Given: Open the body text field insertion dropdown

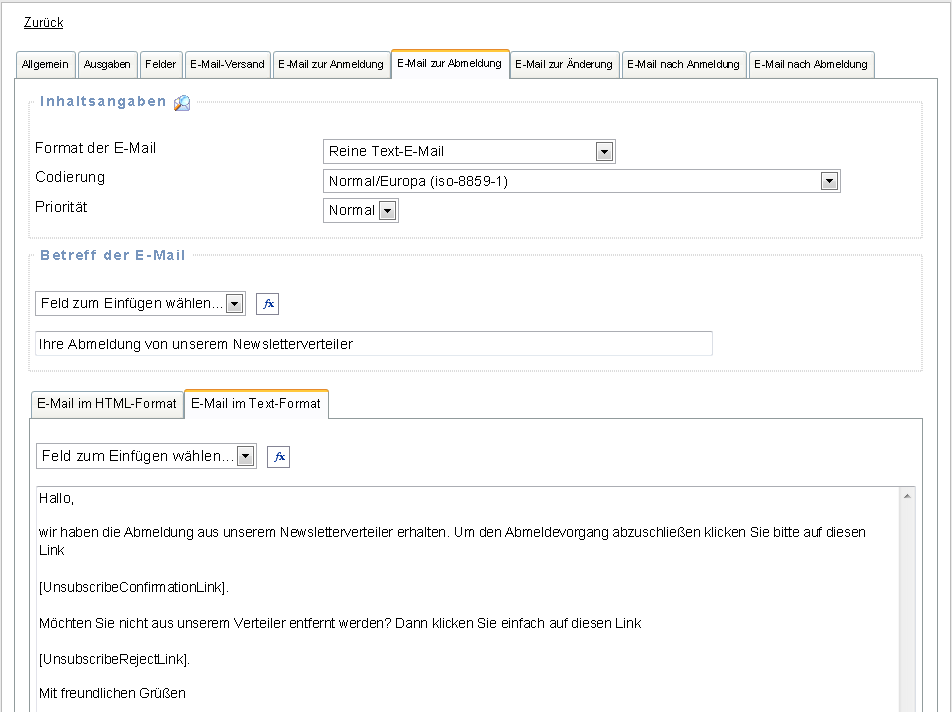Looking at the screenshot, I should pyautogui.click(x=146, y=457).
